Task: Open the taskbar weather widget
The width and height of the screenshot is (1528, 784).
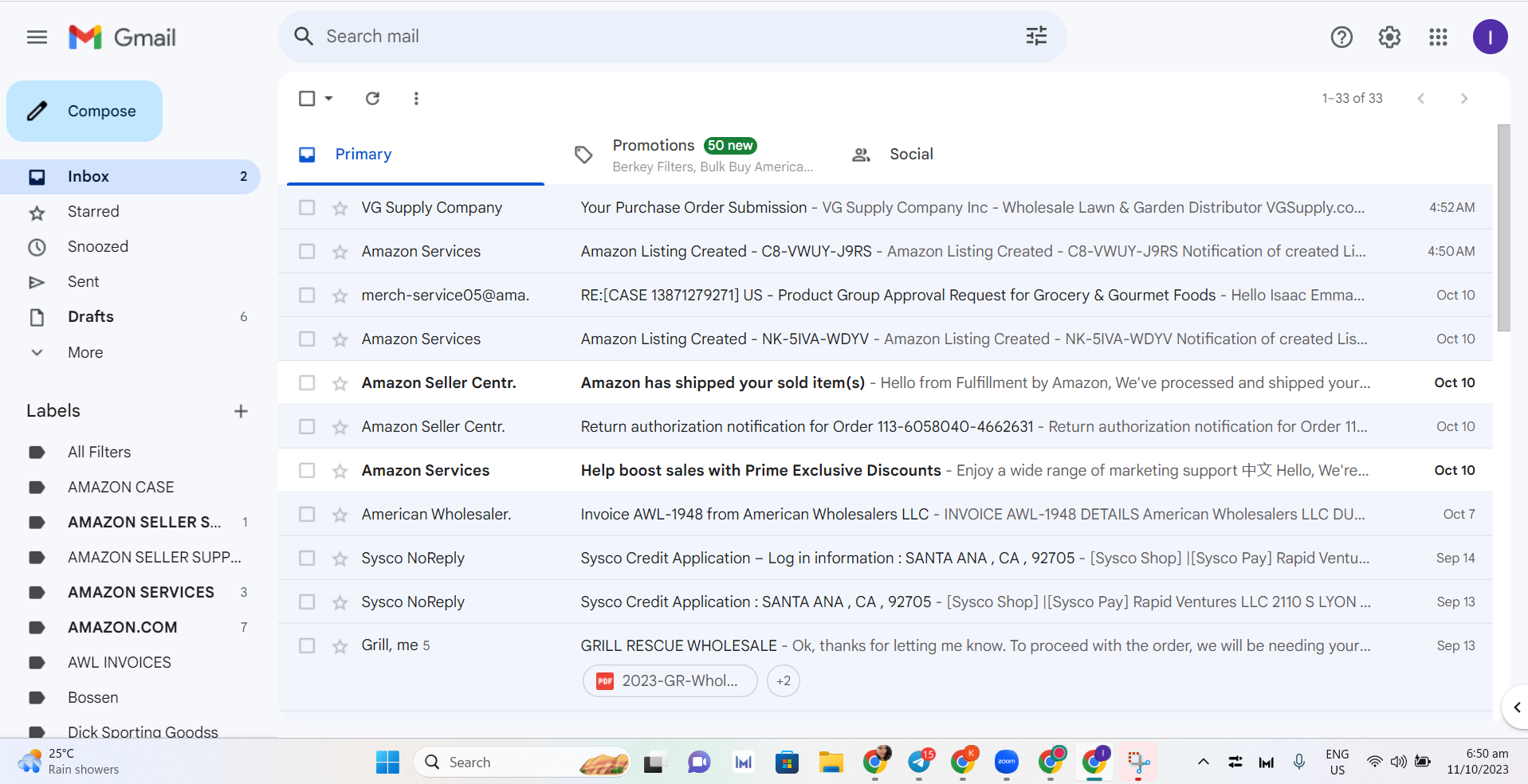Action: pos(69,762)
